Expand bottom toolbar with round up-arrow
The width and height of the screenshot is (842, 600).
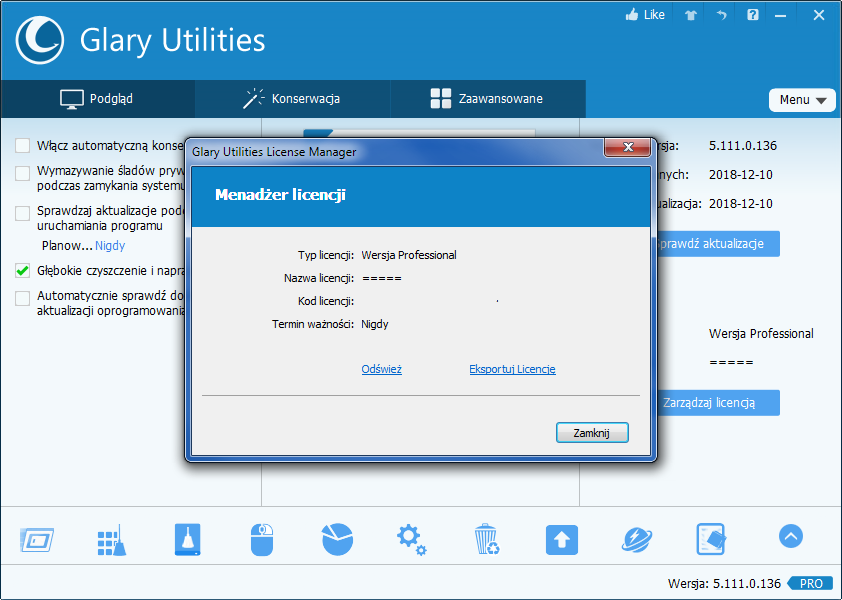click(x=790, y=536)
